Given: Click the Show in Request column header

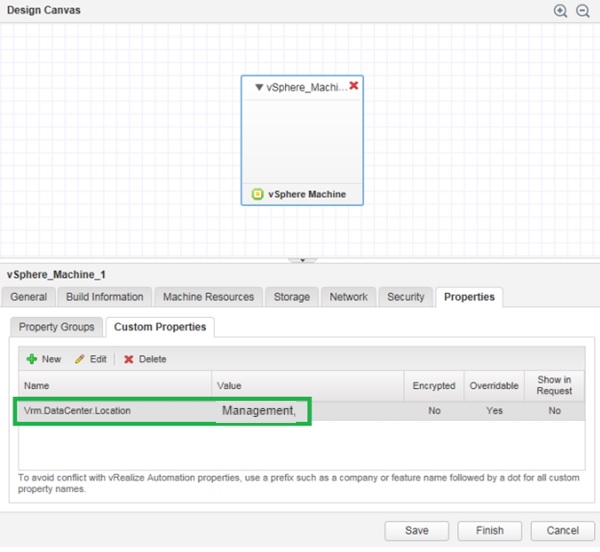Looking at the screenshot, I should click(554, 386).
